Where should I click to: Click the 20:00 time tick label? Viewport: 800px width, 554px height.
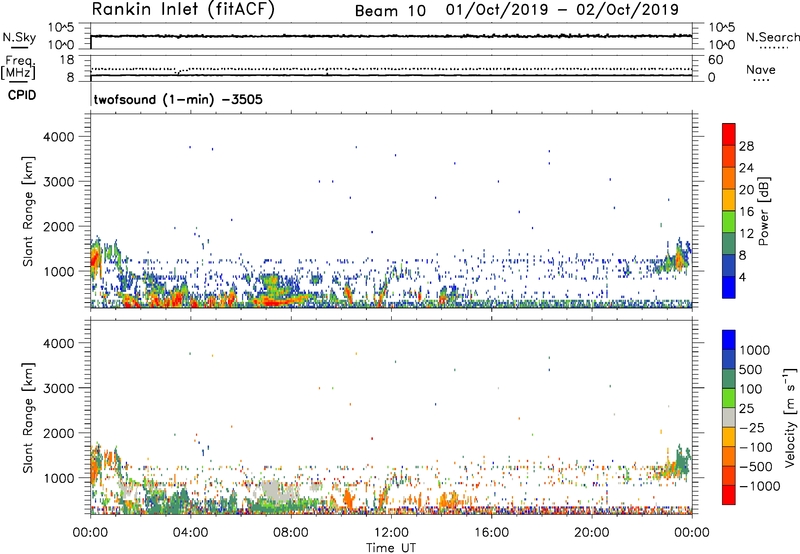pos(591,533)
